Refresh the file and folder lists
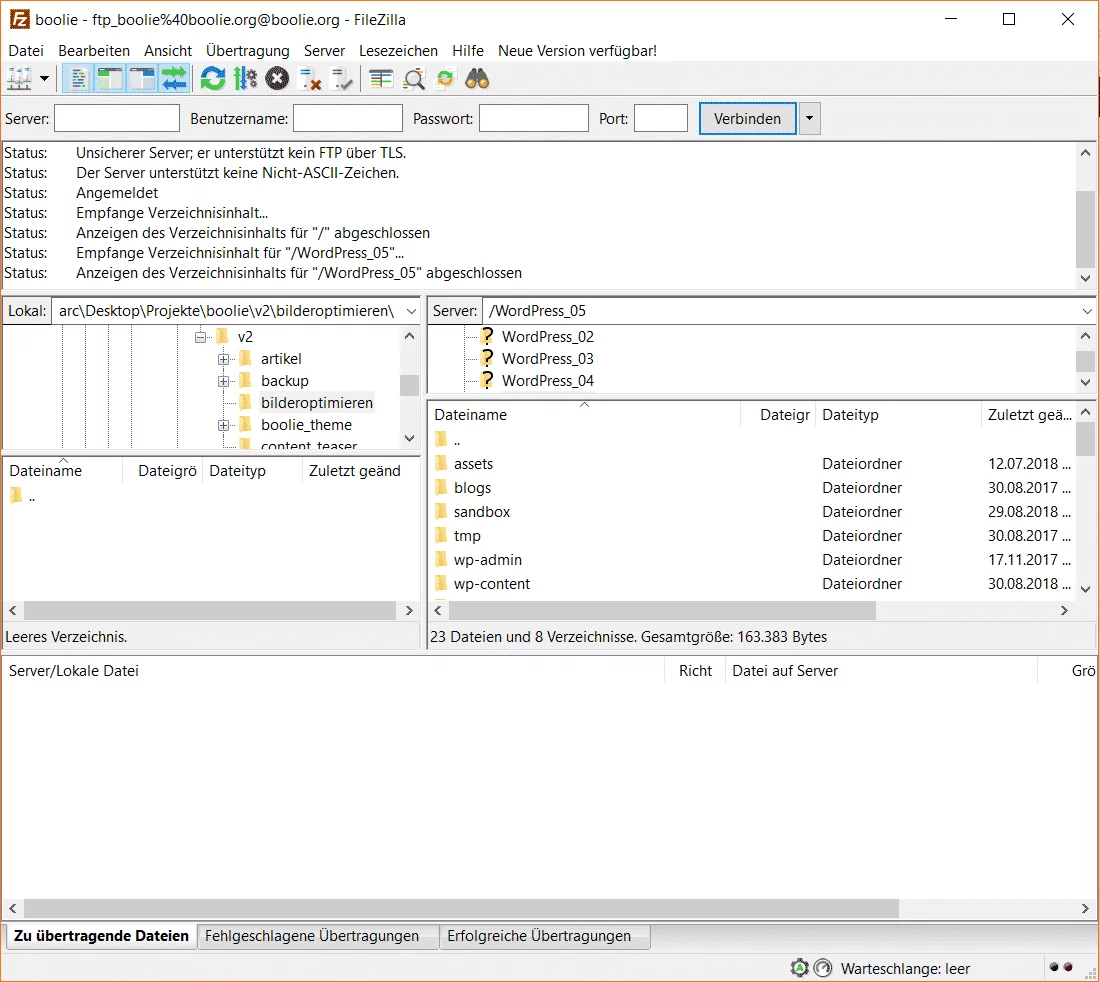 tap(213, 79)
